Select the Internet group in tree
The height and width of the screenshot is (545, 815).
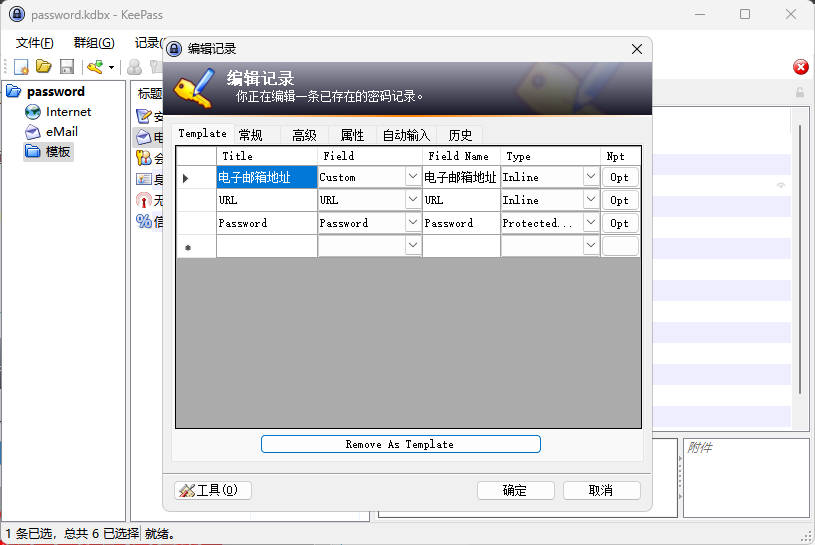[67, 112]
